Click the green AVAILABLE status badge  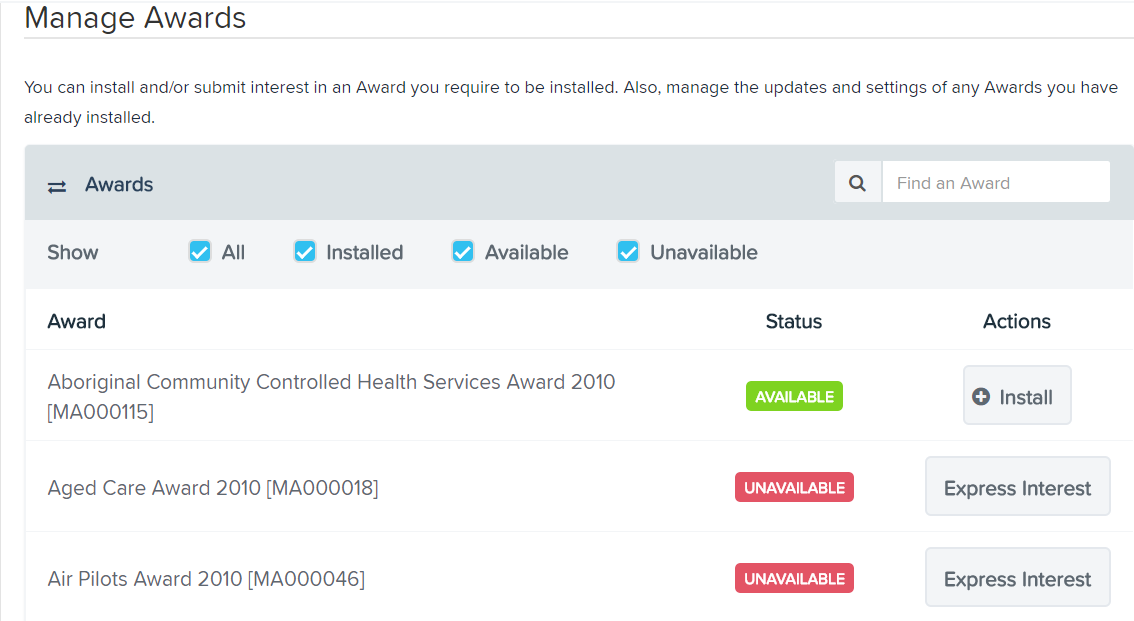coord(794,396)
